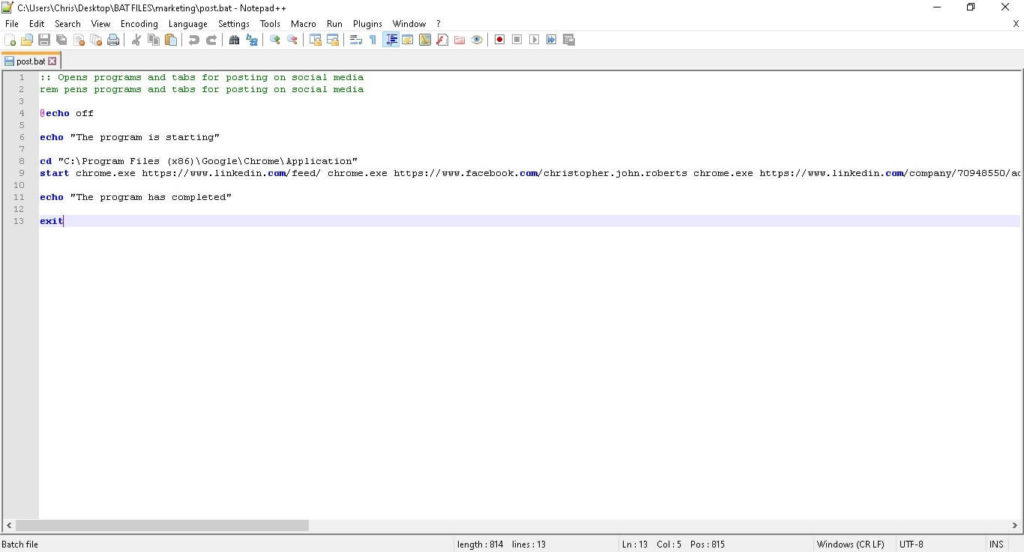Open the File menu
The height and width of the screenshot is (552, 1024).
12,24
